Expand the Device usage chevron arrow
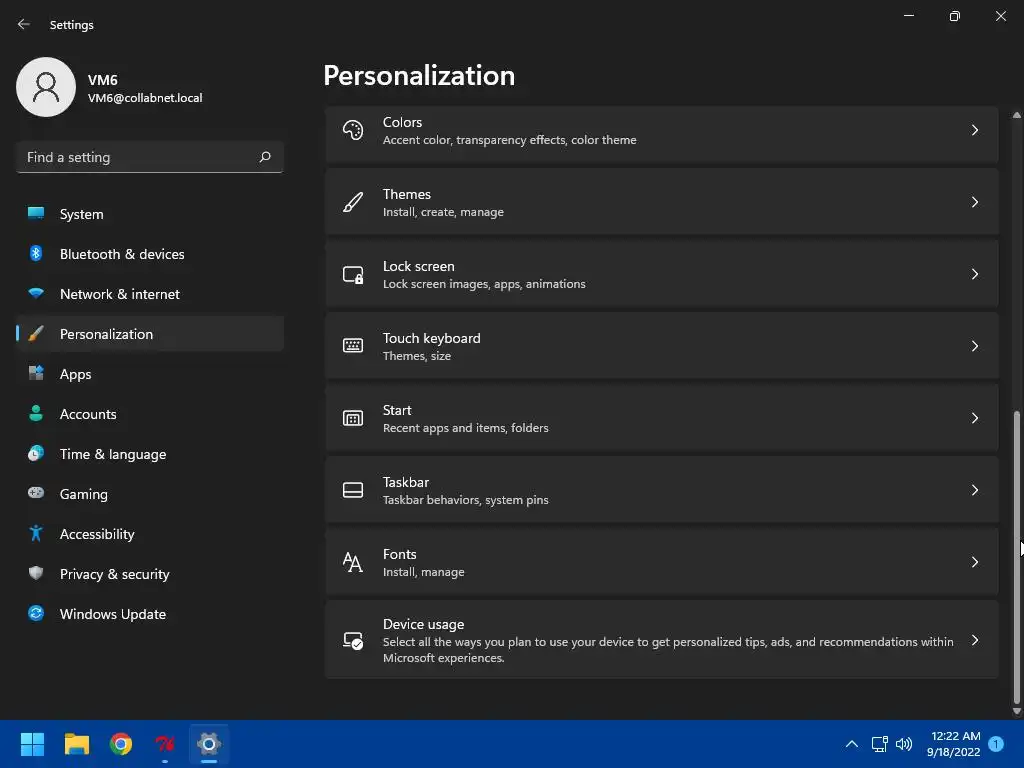This screenshot has height=768, width=1024. (x=974, y=640)
